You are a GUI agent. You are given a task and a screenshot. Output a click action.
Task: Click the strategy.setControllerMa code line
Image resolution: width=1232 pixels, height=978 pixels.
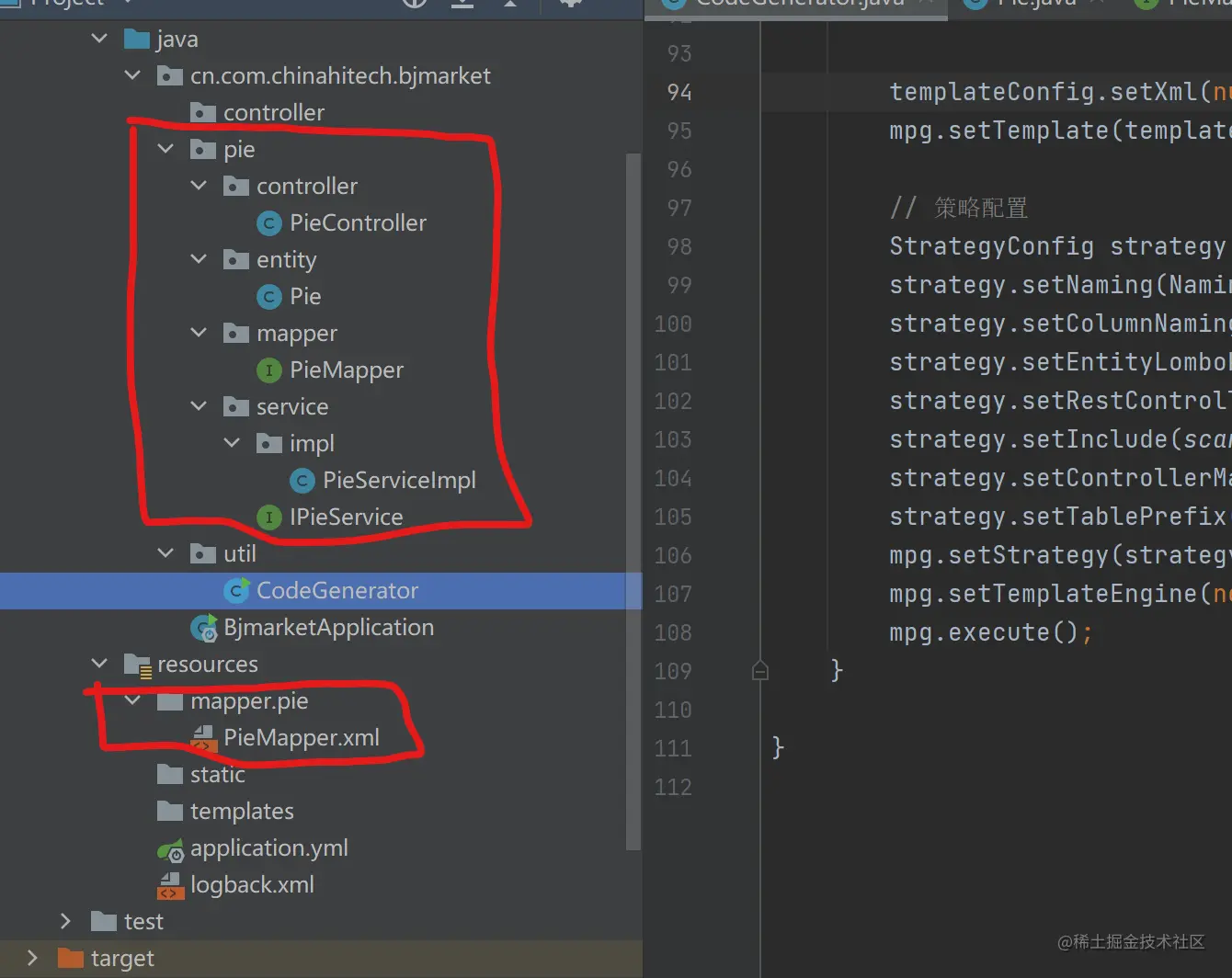tap(1060, 478)
